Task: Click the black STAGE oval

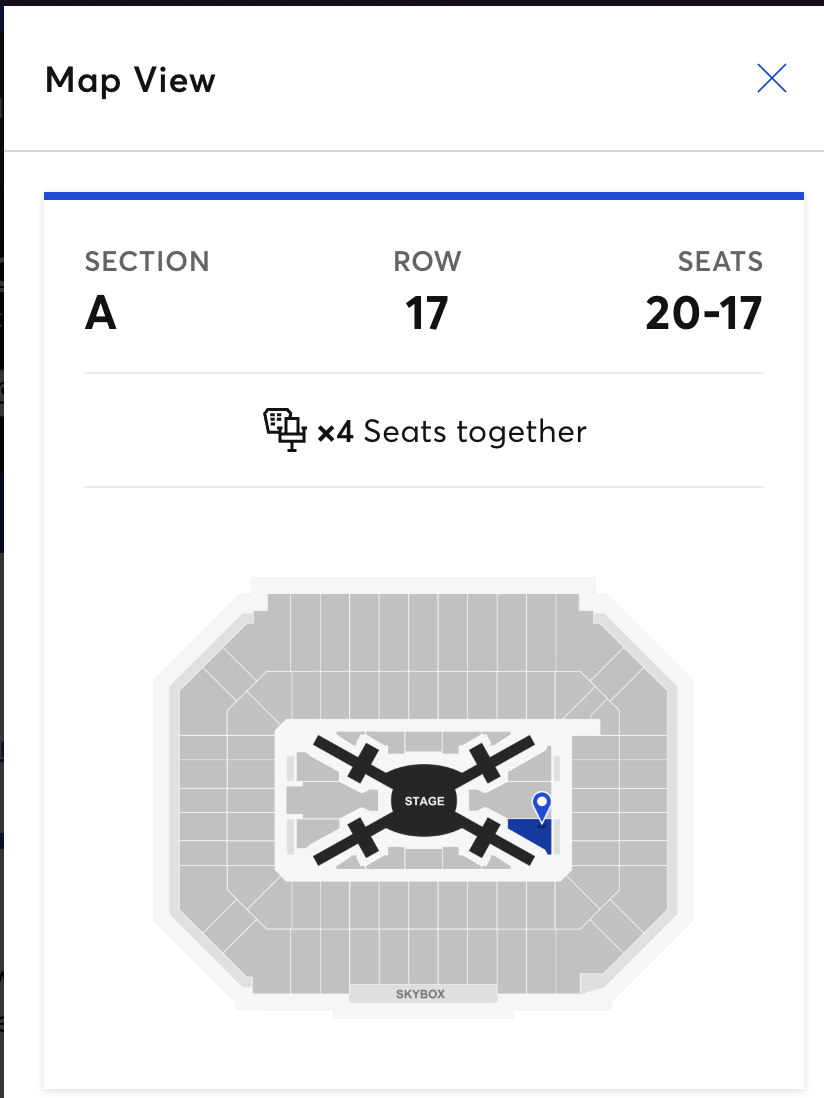Action: [x=424, y=801]
